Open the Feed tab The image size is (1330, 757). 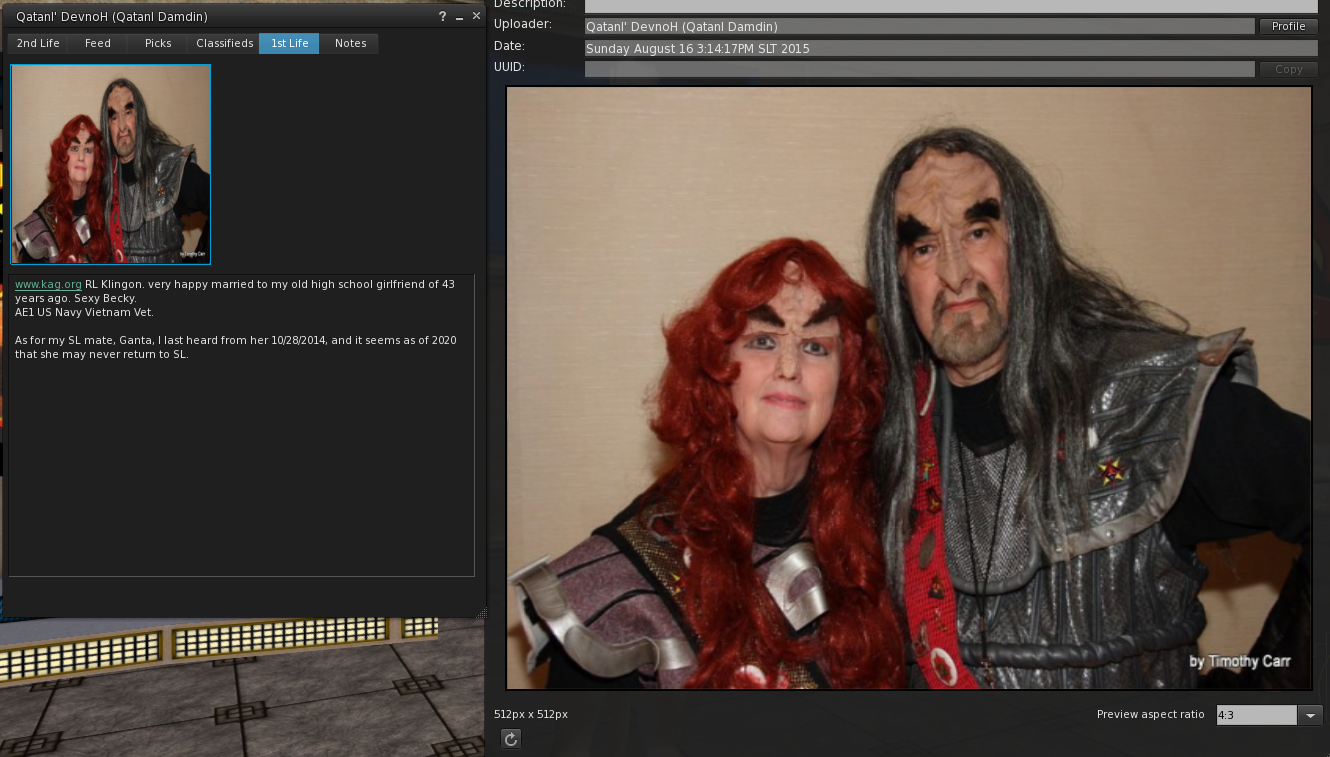click(x=98, y=44)
